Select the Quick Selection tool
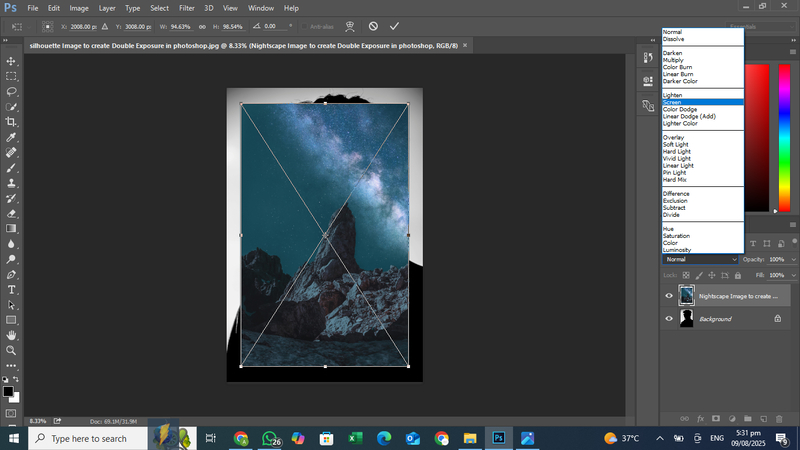 pos(11,107)
